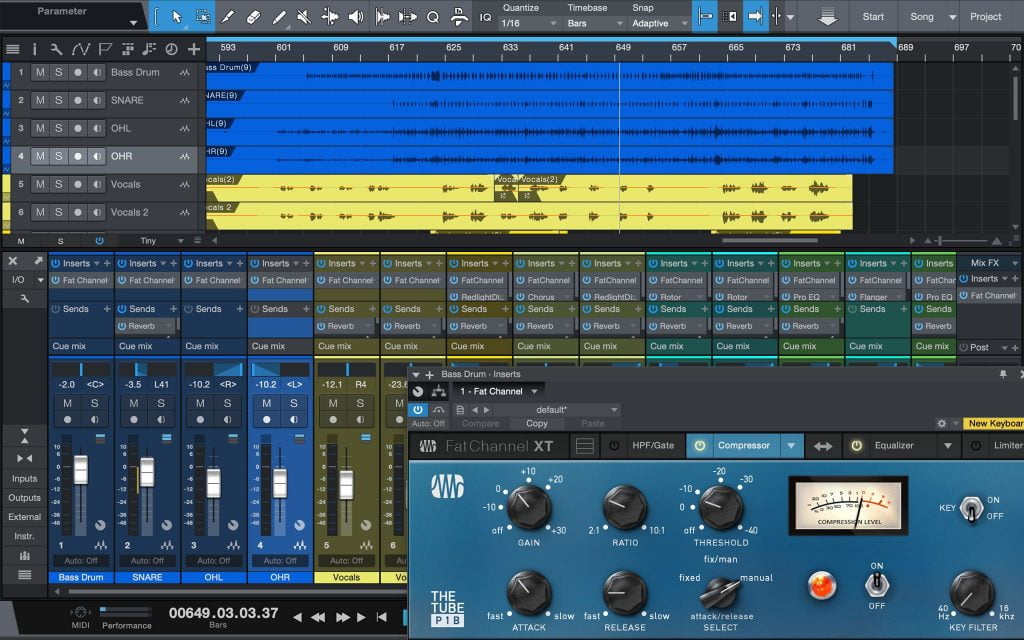This screenshot has width=1024, height=640.
Task: Click the MIDI monitor icon
Action: tap(80, 613)
